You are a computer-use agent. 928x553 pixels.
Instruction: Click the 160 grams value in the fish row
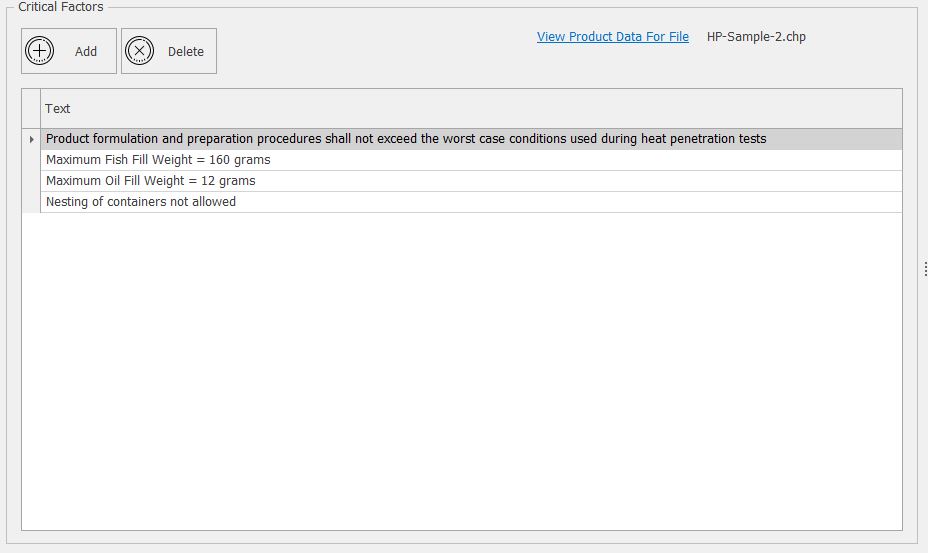[x=240, y=160]
